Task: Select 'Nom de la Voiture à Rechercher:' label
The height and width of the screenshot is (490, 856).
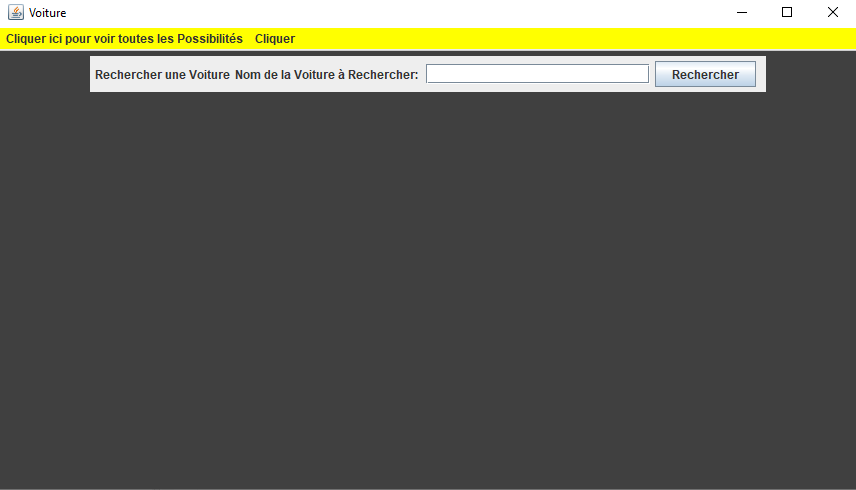Action: pyautogui.click(x=326, y=75)
